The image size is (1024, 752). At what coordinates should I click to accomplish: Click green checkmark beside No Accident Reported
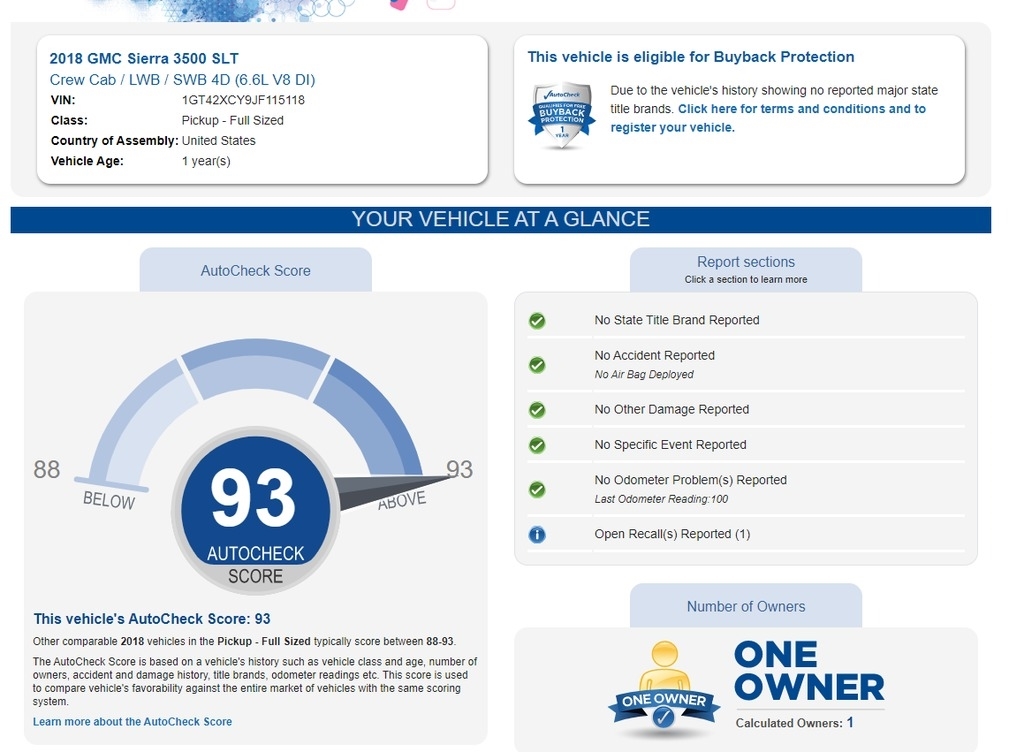(x=537, y=365)
